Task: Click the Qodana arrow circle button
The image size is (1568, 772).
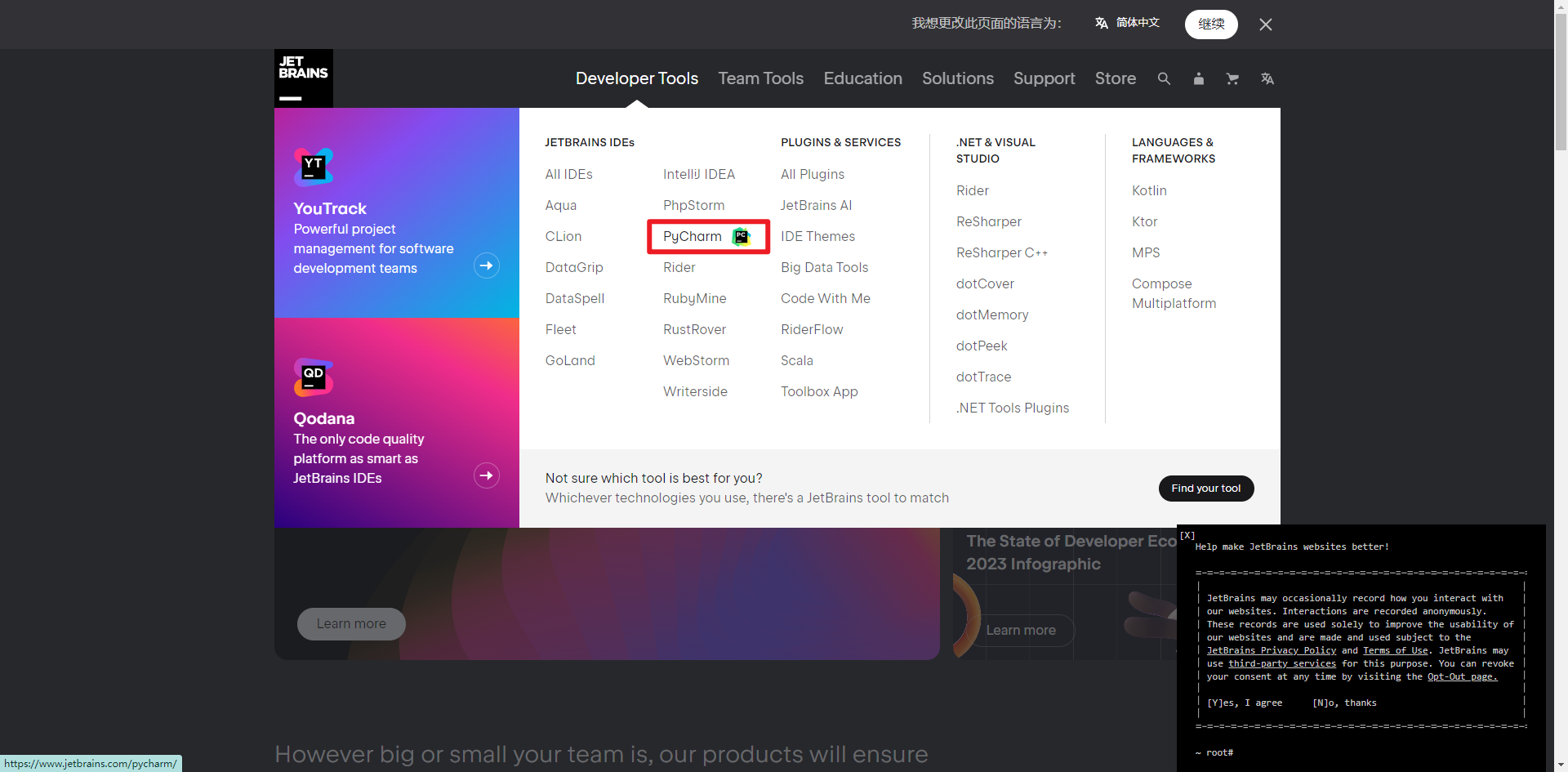Action: click(487, 475)
